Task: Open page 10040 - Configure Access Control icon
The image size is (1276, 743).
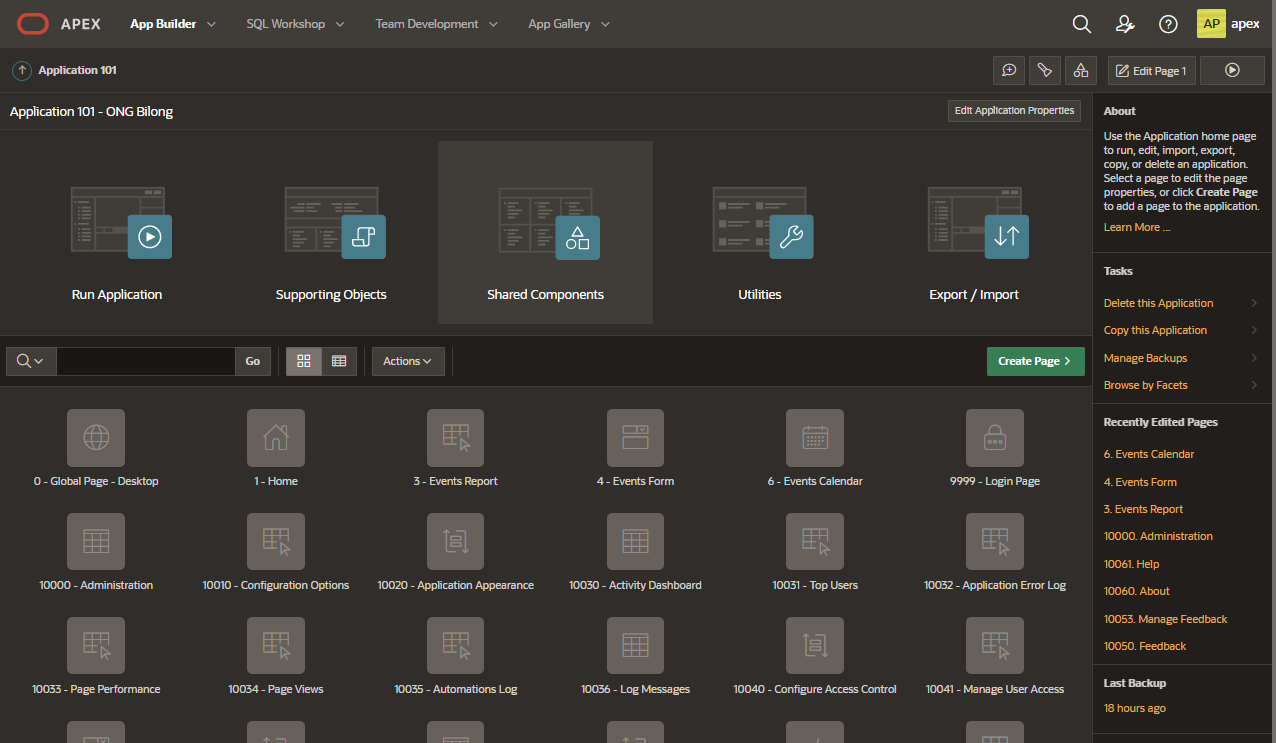Action: pos(815,646)
